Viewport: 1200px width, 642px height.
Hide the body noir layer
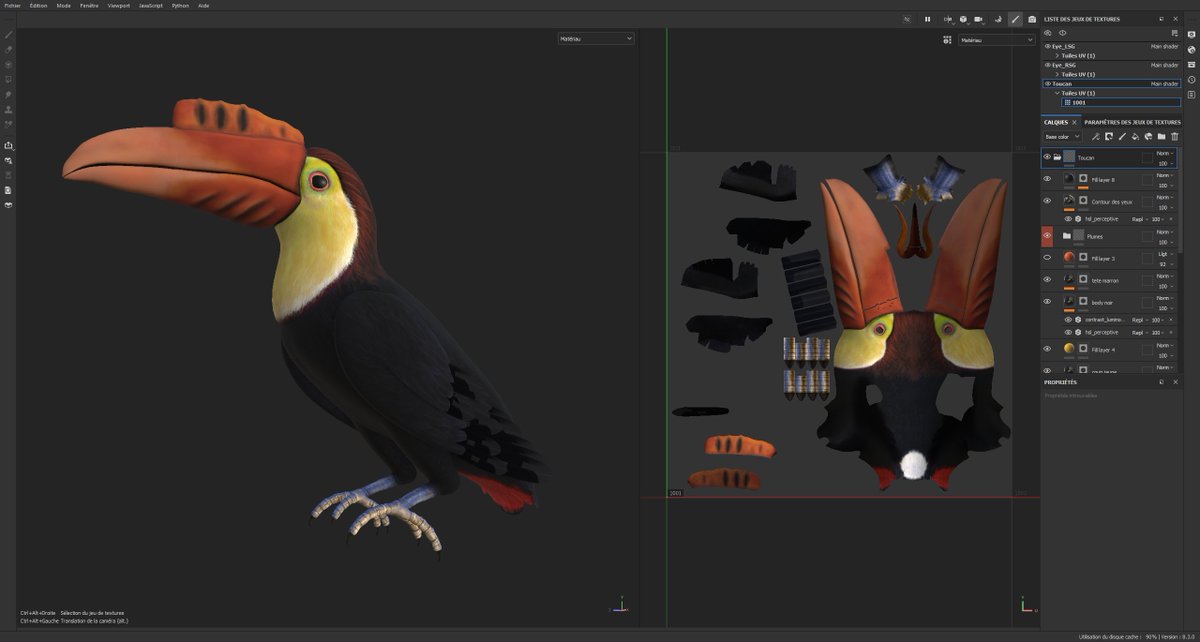[1047, 301]
